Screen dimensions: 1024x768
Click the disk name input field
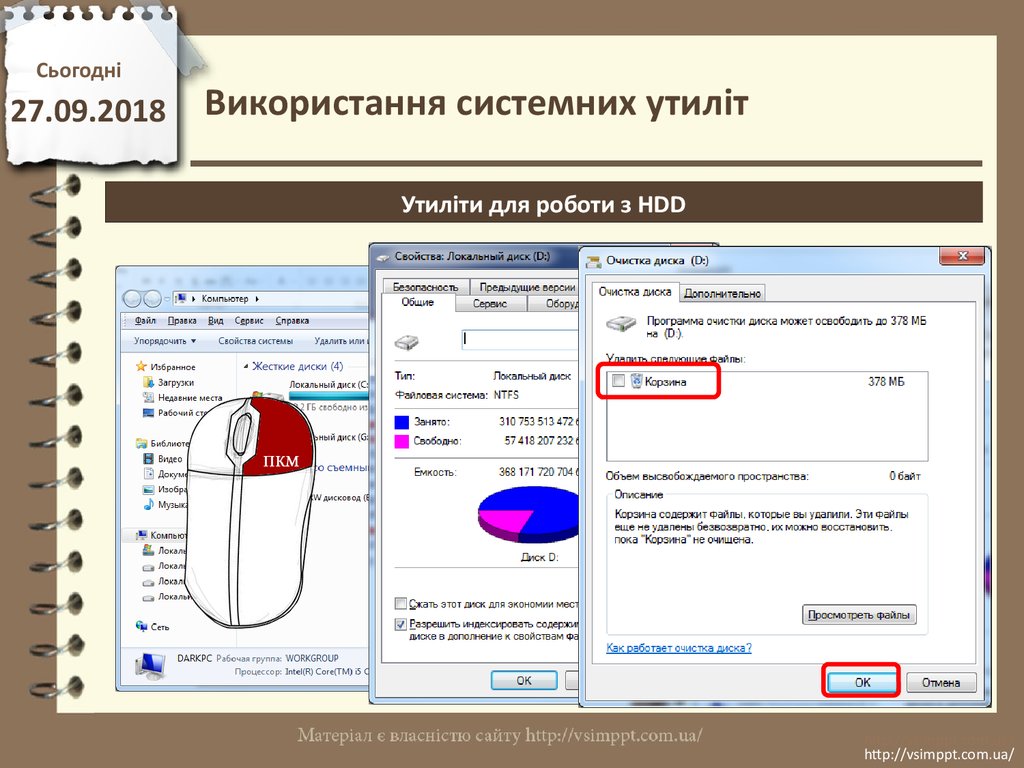[x=520, y=339]
